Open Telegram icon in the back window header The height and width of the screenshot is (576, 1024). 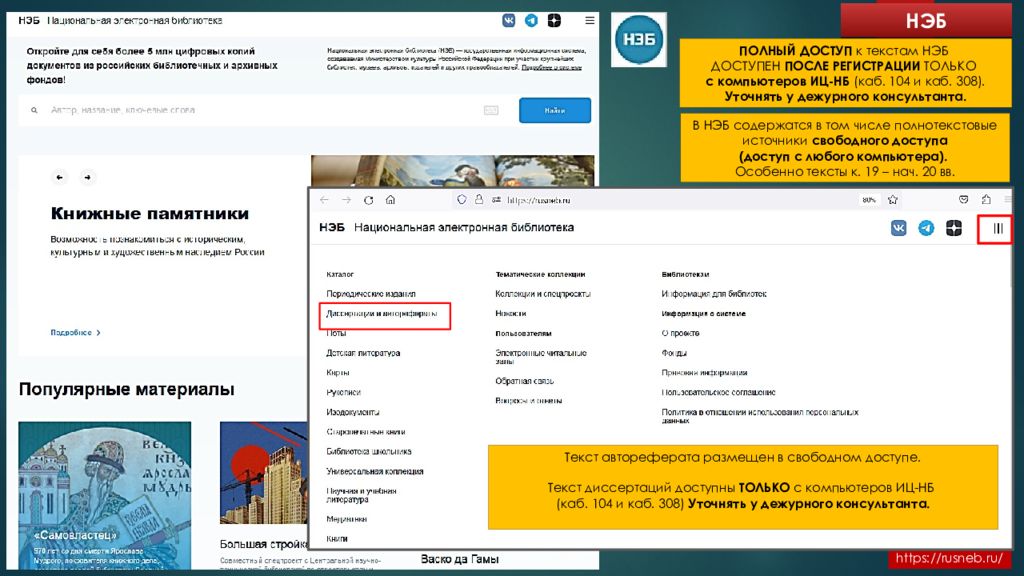tap(532, 20)
